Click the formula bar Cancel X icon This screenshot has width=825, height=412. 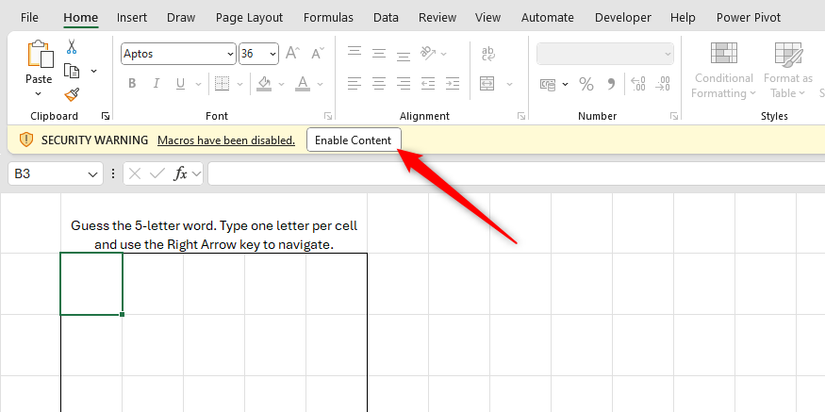pyautogui.click(x=135, y=174)
